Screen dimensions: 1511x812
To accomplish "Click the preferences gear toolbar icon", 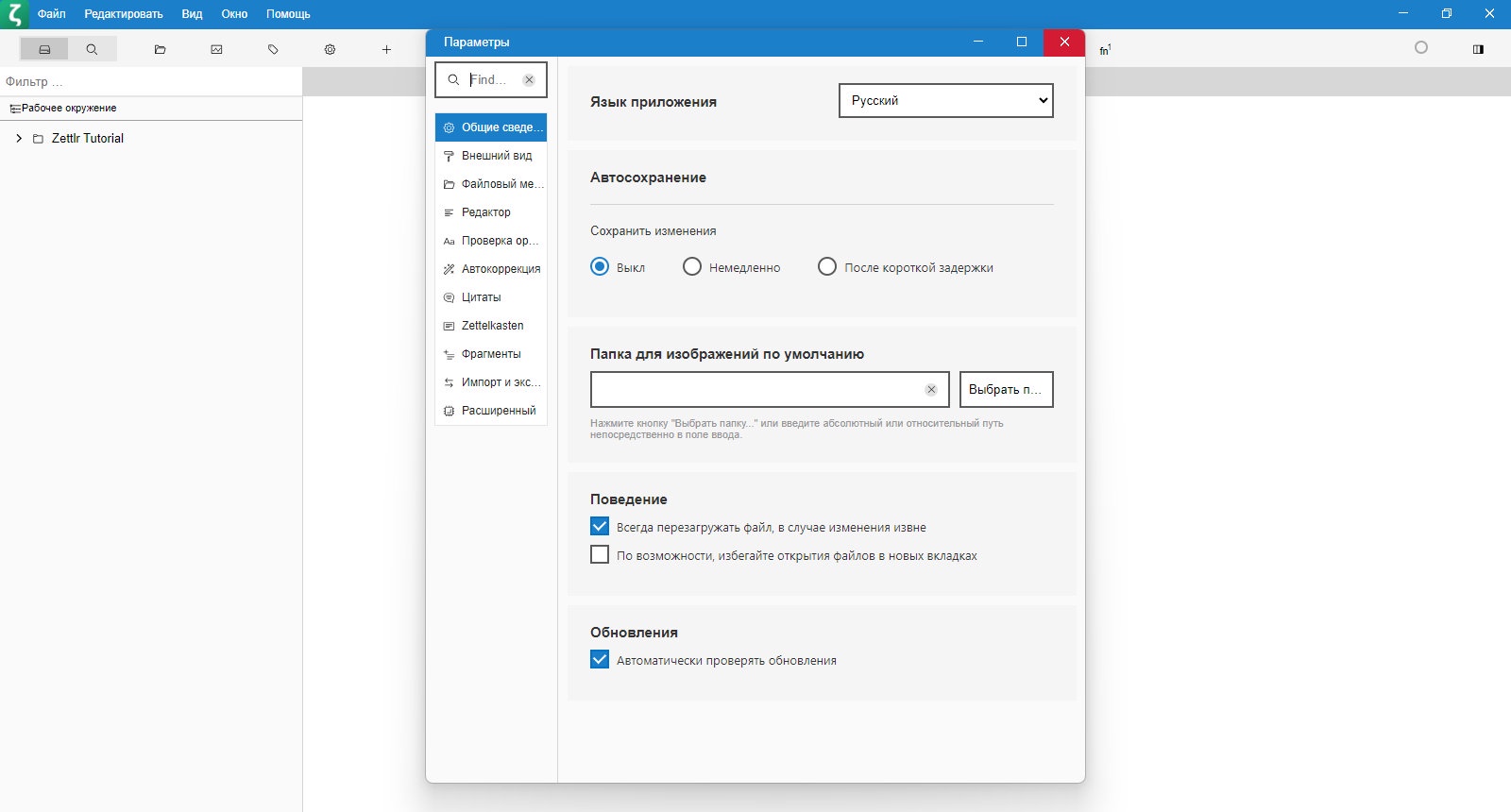I will (x=330, y=49).
